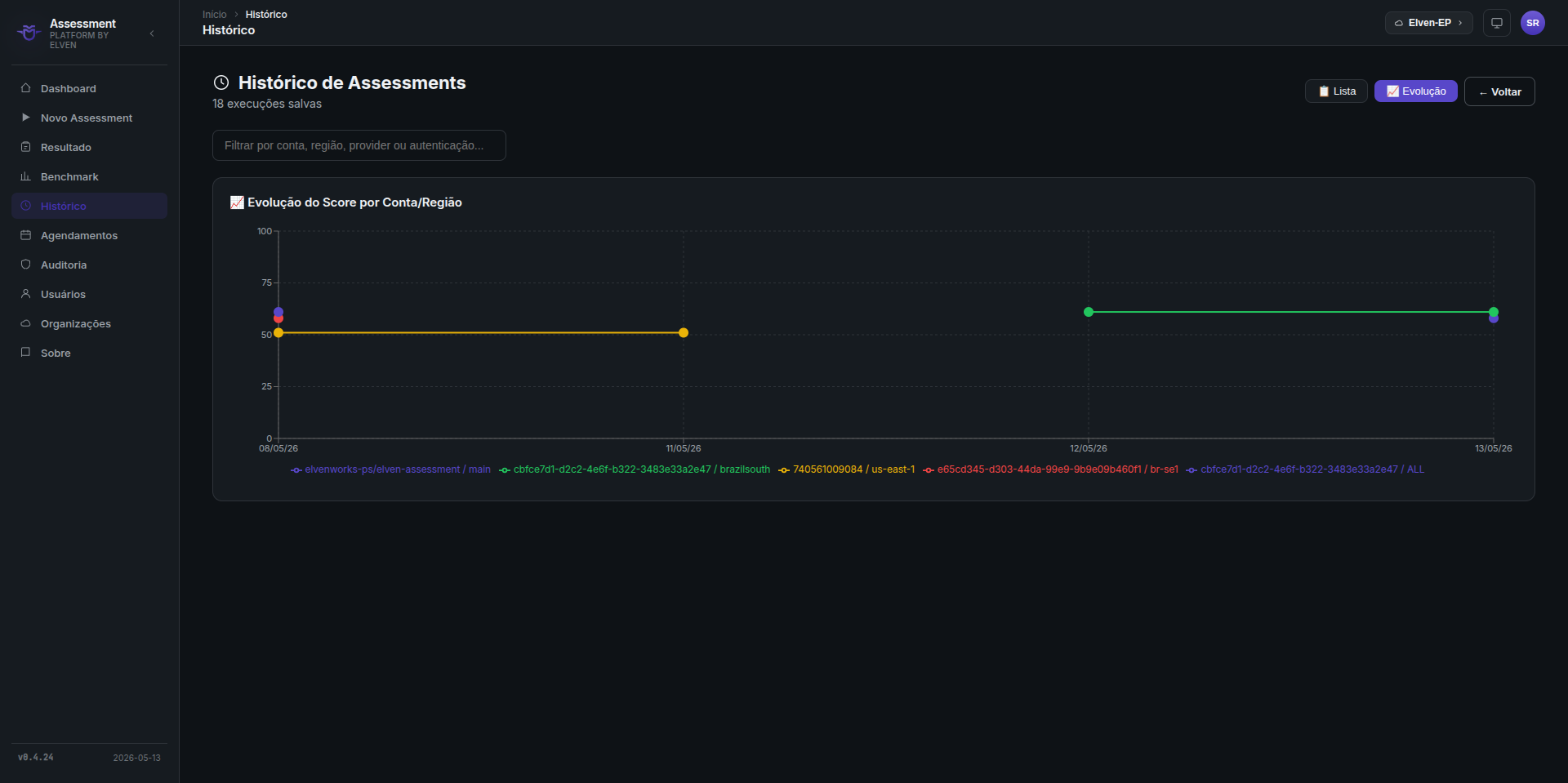Image resolution: width=1568 pixels, height=783 pixels.
Task: Click the yellow data point at 11/05/26
Action: click(x=684, y=333)
